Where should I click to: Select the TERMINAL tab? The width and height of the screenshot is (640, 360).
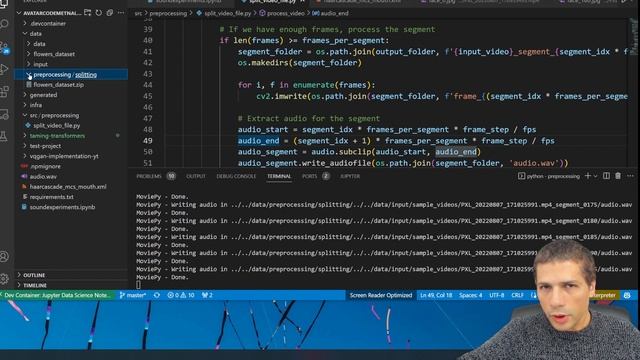[279, 176]
